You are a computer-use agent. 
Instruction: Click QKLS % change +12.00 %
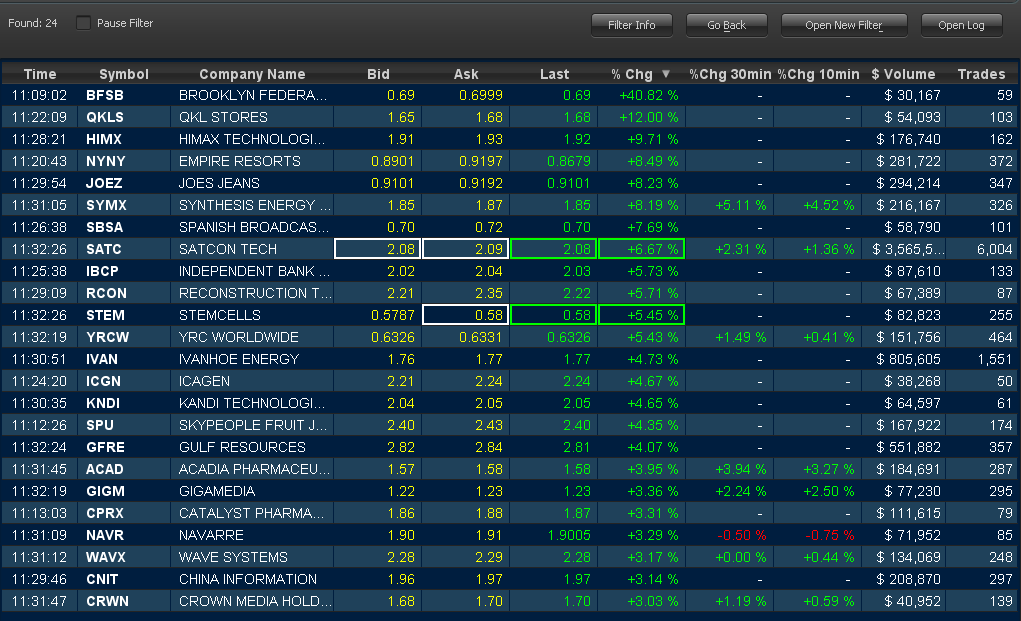649,117
